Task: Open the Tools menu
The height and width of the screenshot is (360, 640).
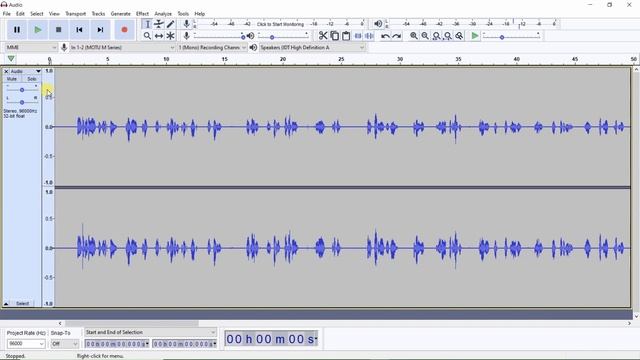Action: [183, 14]
